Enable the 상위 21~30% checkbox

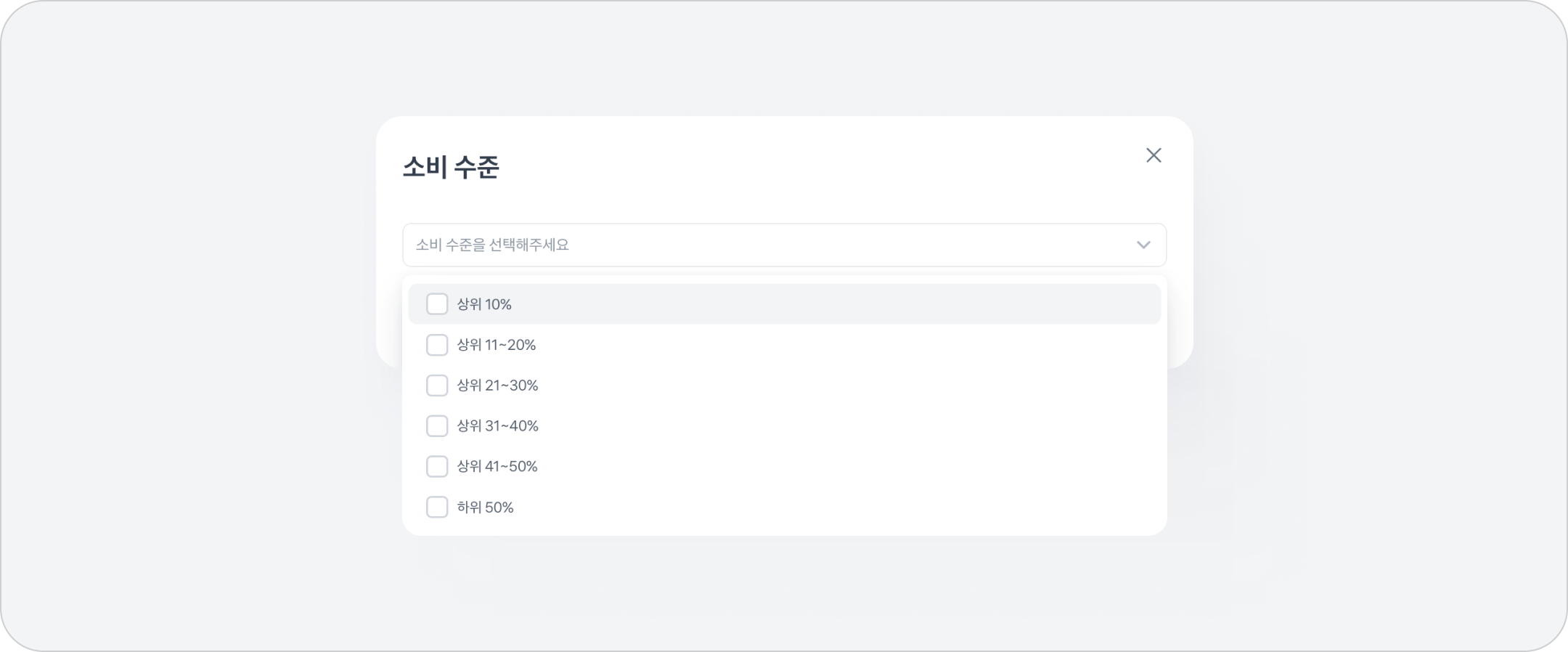(437, 386)
